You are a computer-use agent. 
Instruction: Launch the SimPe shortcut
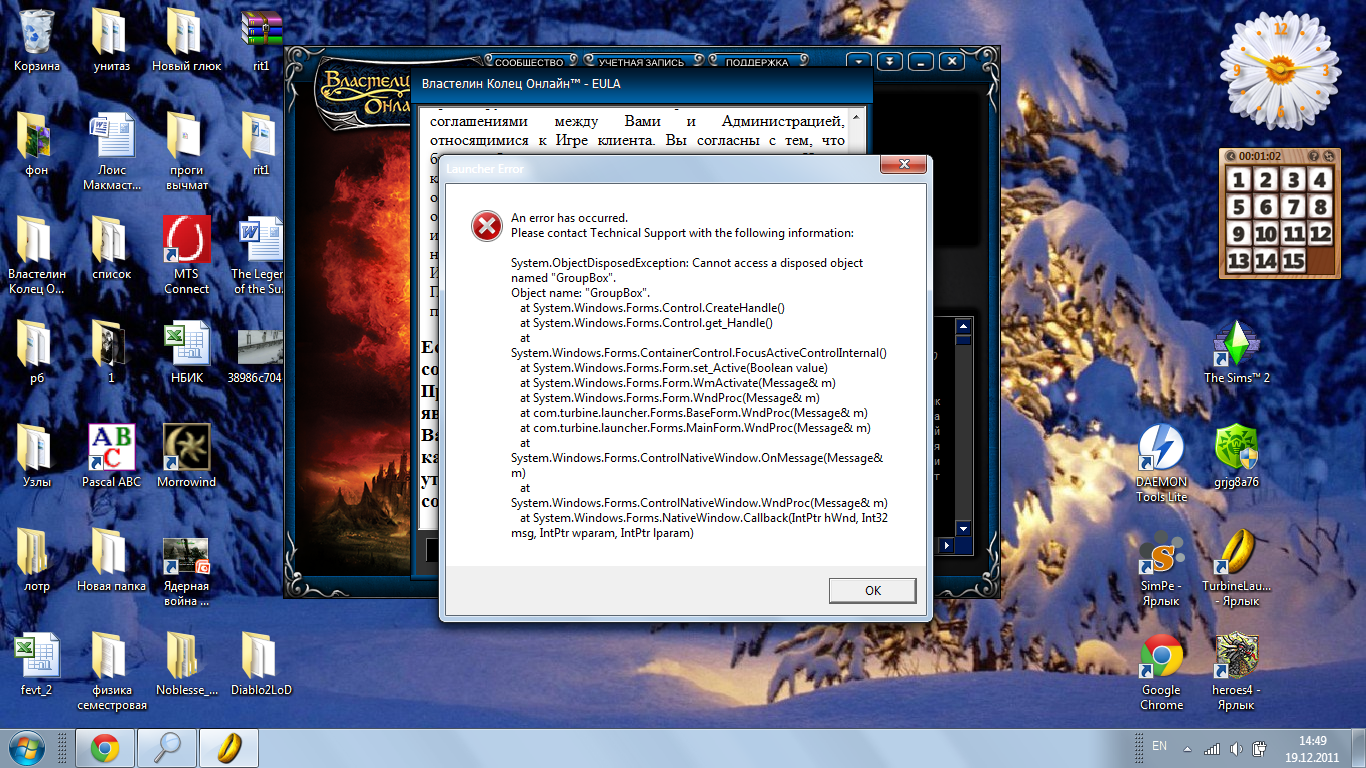pyautogui.click(x=1161, y=567)
